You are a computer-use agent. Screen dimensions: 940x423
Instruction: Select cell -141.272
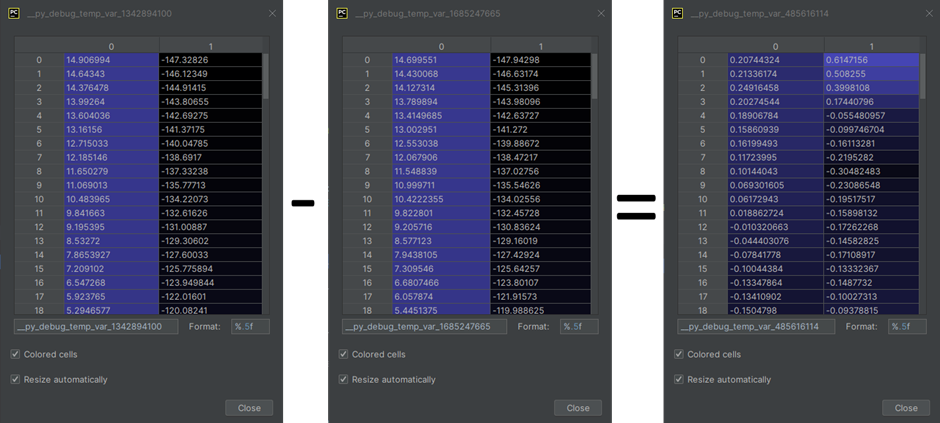541,129
